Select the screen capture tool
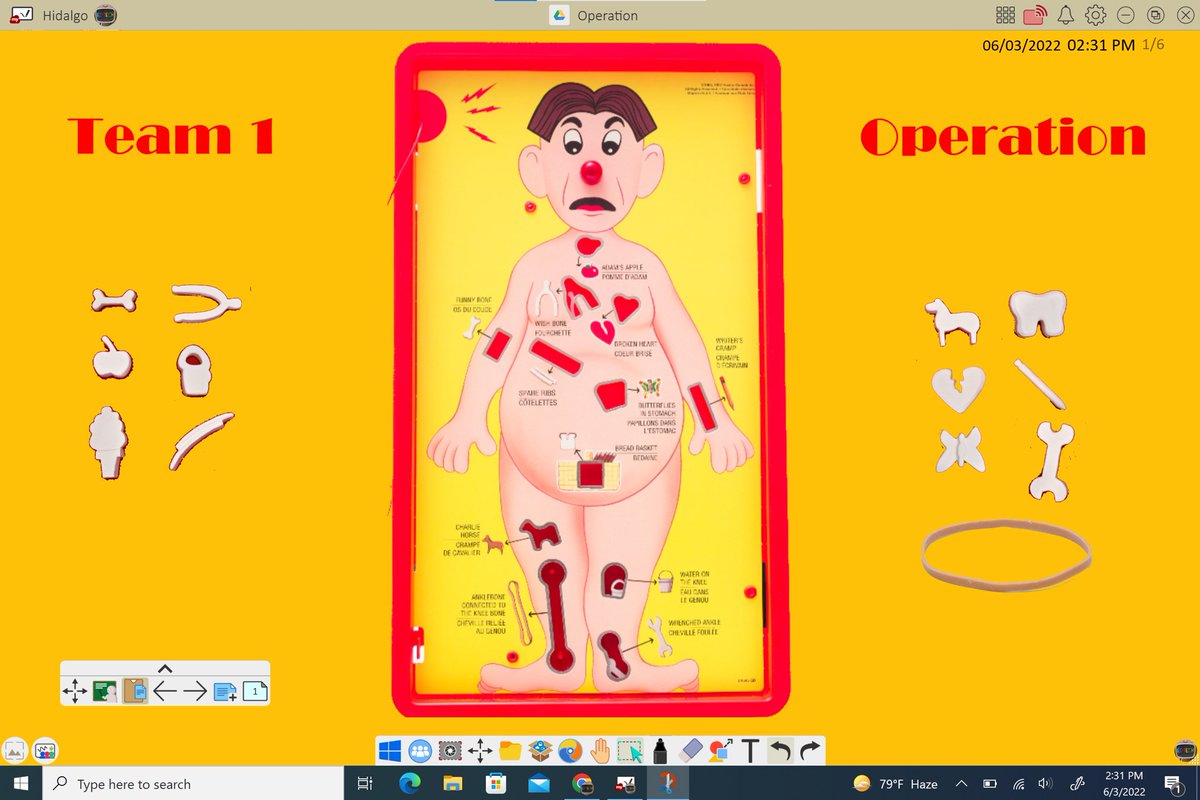1200x800 pixels. (x=450, y=751)
